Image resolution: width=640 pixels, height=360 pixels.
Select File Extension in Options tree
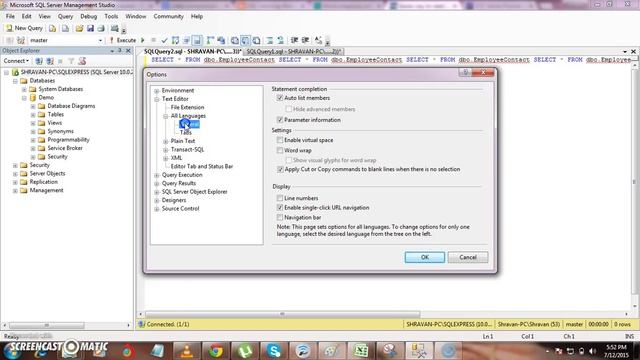pos(187,107)
